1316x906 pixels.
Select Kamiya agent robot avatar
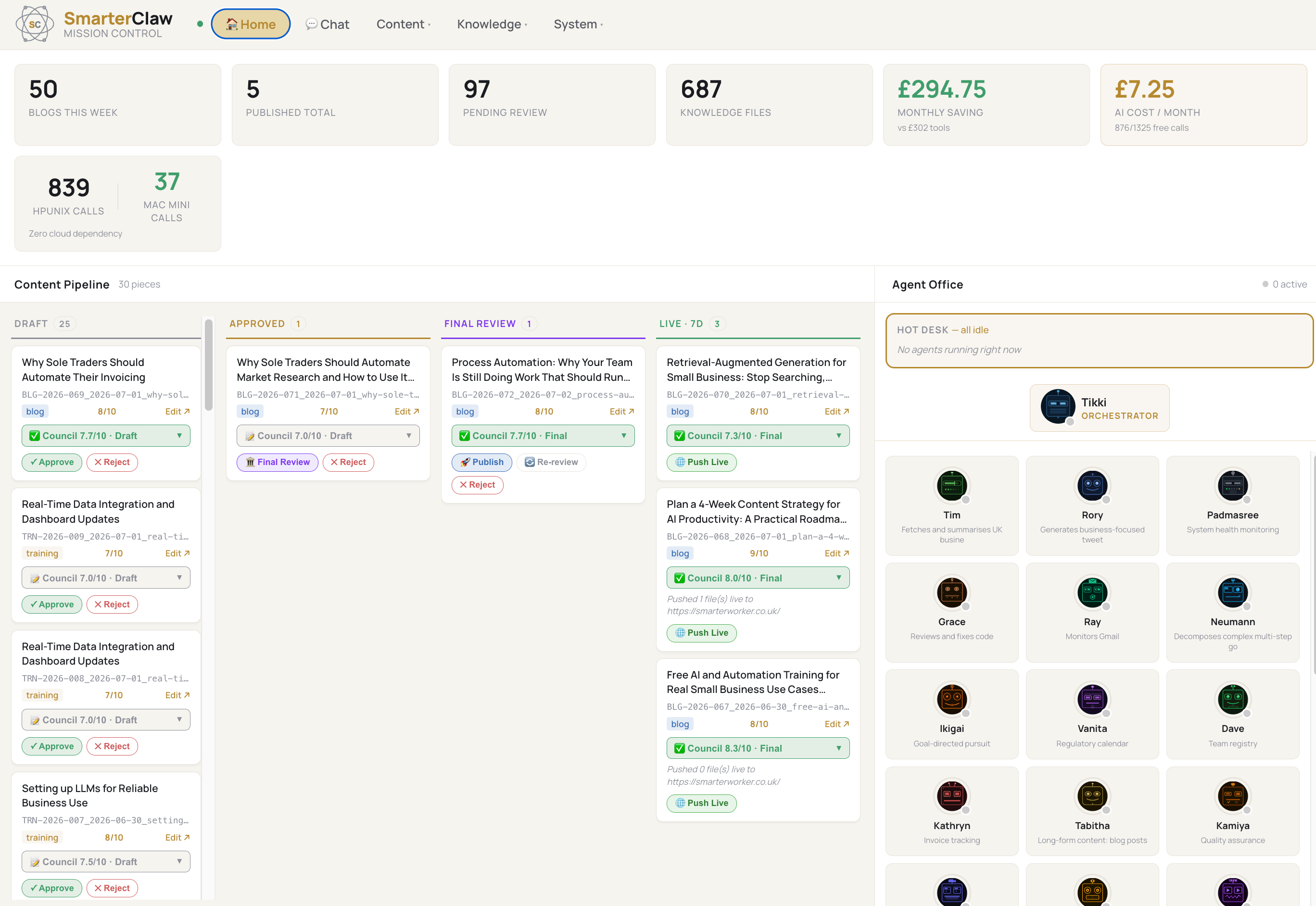pyautogui.click(x=1232, y=796)
